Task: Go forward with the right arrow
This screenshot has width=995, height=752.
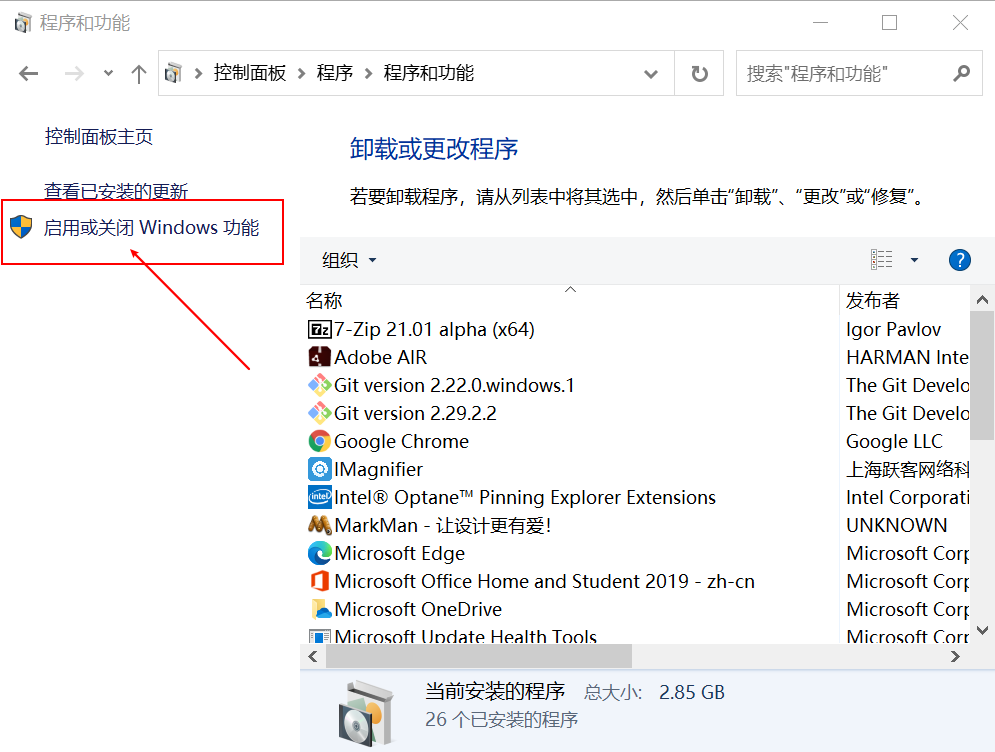Action: coord(74,74)
